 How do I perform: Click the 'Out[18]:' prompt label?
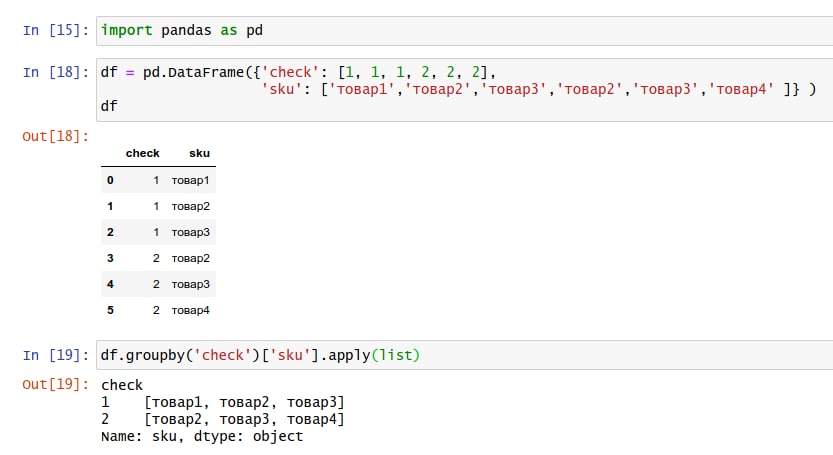[x=55, y=137]
